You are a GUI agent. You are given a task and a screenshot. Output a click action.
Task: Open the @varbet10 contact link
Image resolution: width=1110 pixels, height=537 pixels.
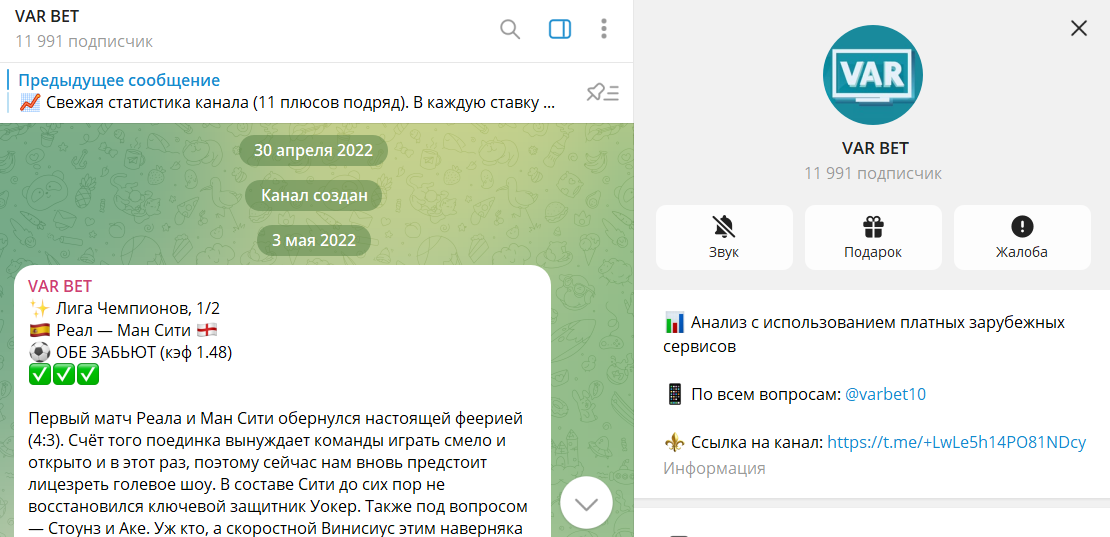tap(885, 395)
